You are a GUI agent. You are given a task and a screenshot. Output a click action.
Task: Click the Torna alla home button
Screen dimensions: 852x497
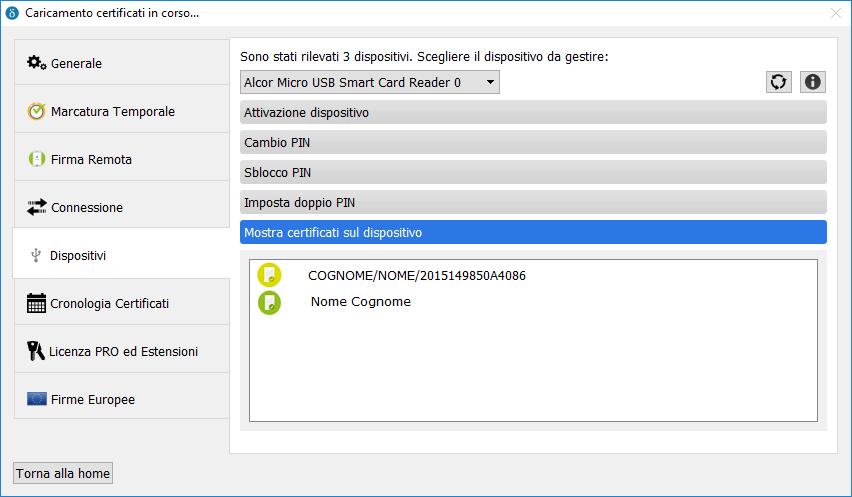tap(63, 473)
